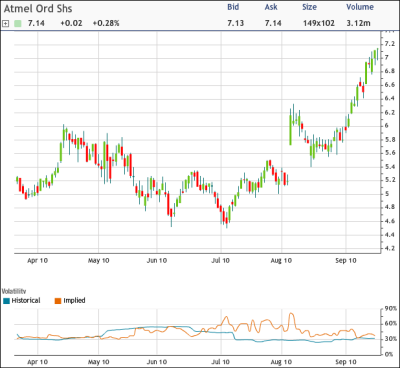Click Apr 10 on the price chart axis
Screen dimensions: 400x368
click(37, 261)
